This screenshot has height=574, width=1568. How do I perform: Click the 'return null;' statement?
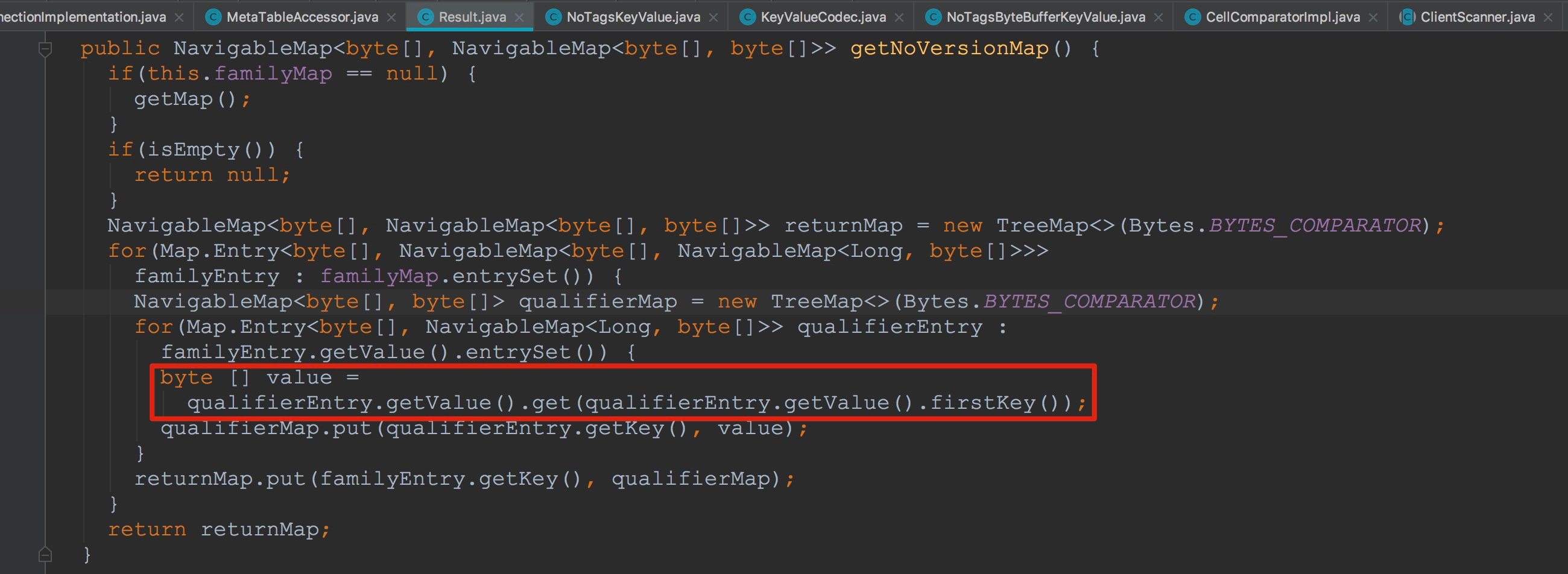pyautogui.click(x=212, y=175)
